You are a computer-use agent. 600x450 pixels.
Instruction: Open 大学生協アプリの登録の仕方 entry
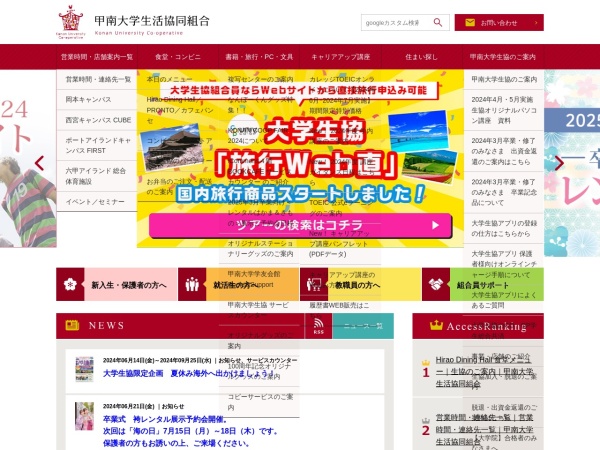click(504, 228)
